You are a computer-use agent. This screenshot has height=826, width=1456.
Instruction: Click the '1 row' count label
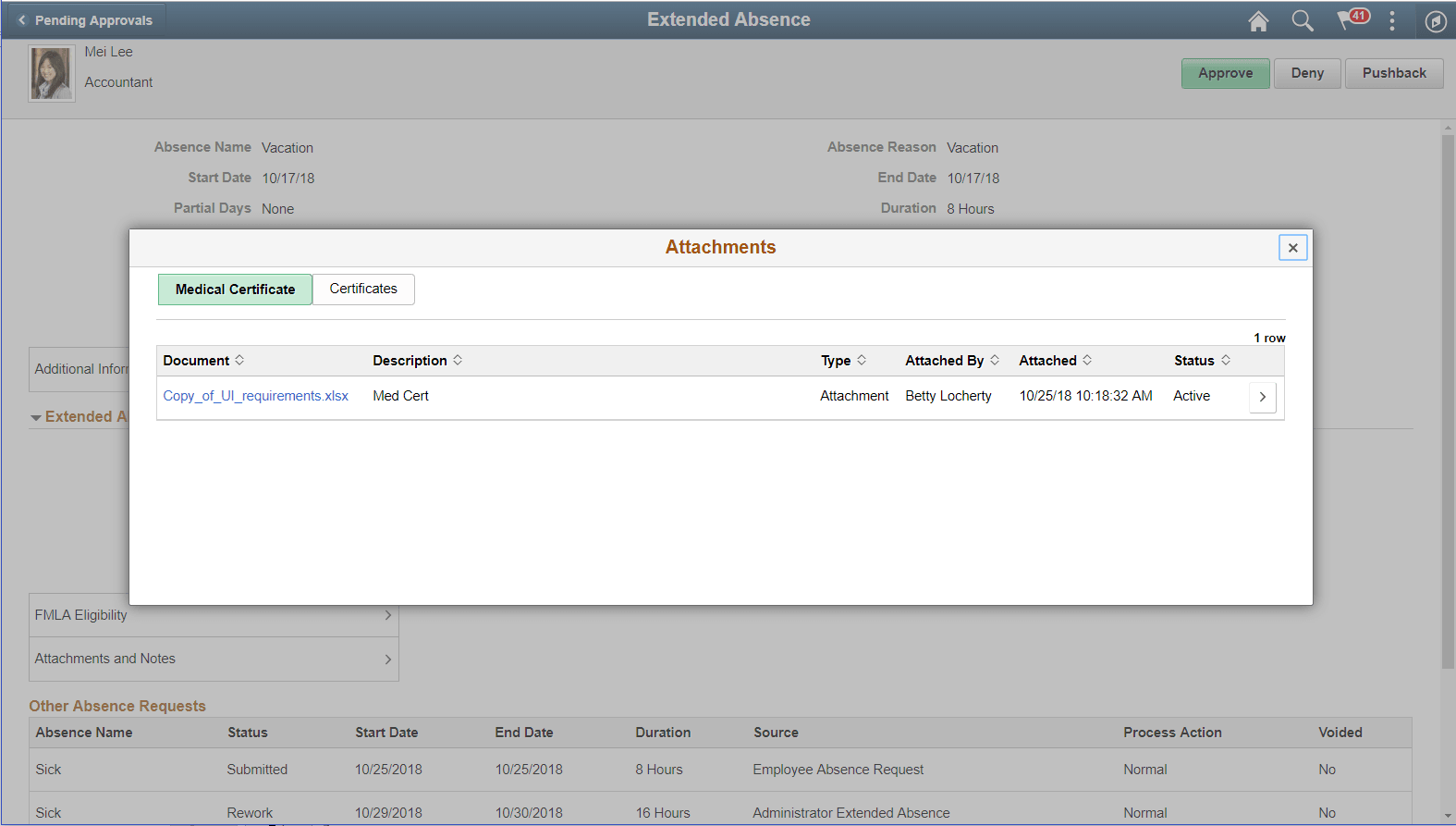click(x=1269, y=338)
